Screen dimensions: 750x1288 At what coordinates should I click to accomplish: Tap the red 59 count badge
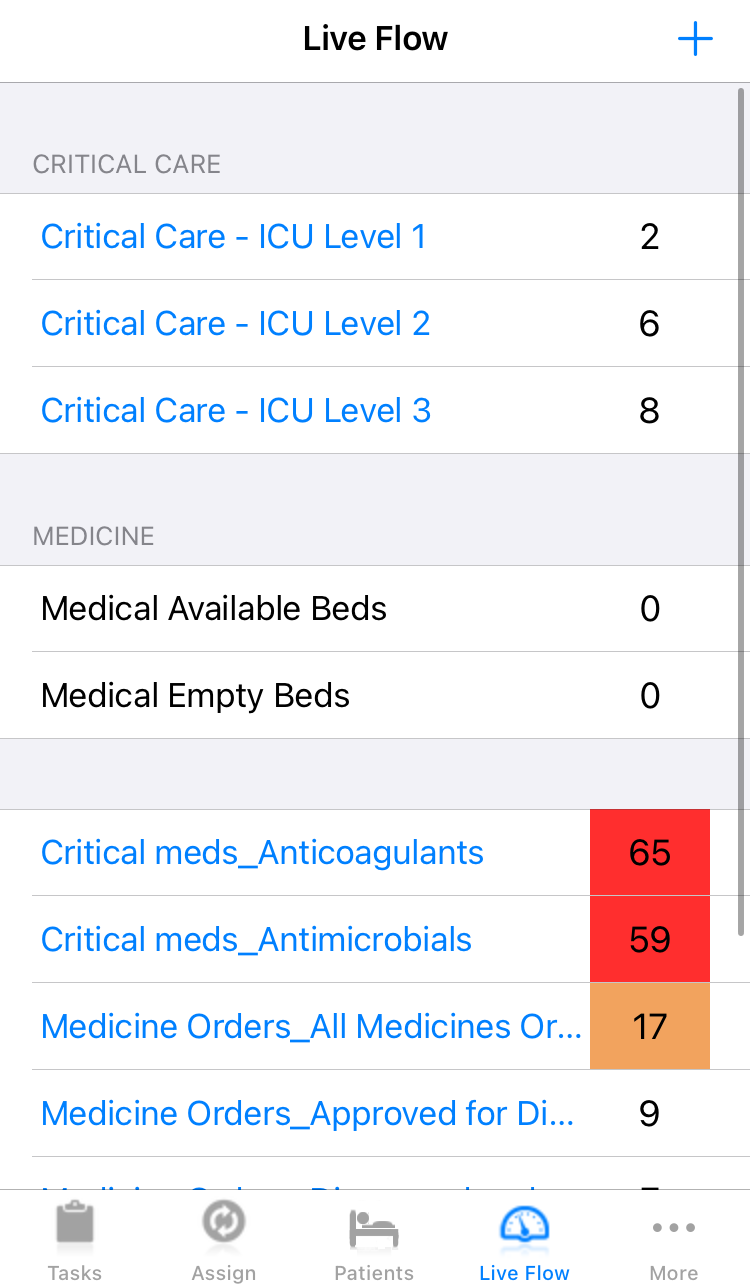(x=650, y=940)
